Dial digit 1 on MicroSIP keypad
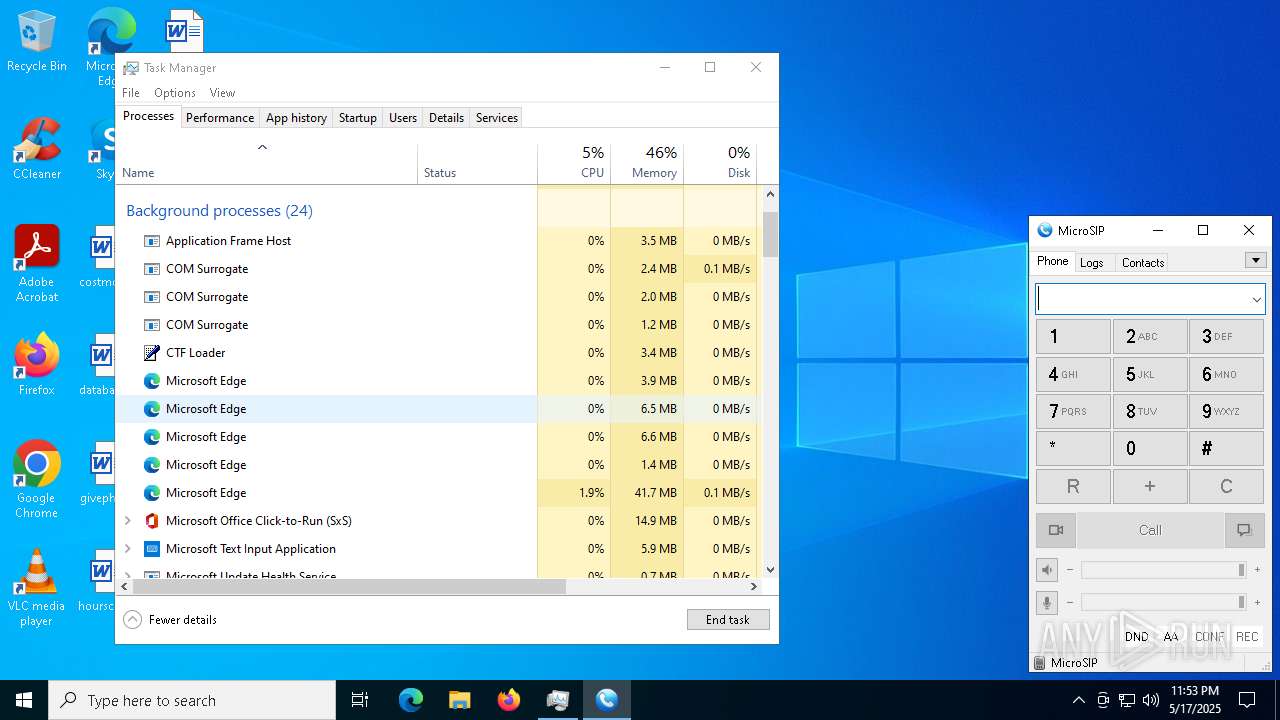The image size is (1280, 720). 1073,337
